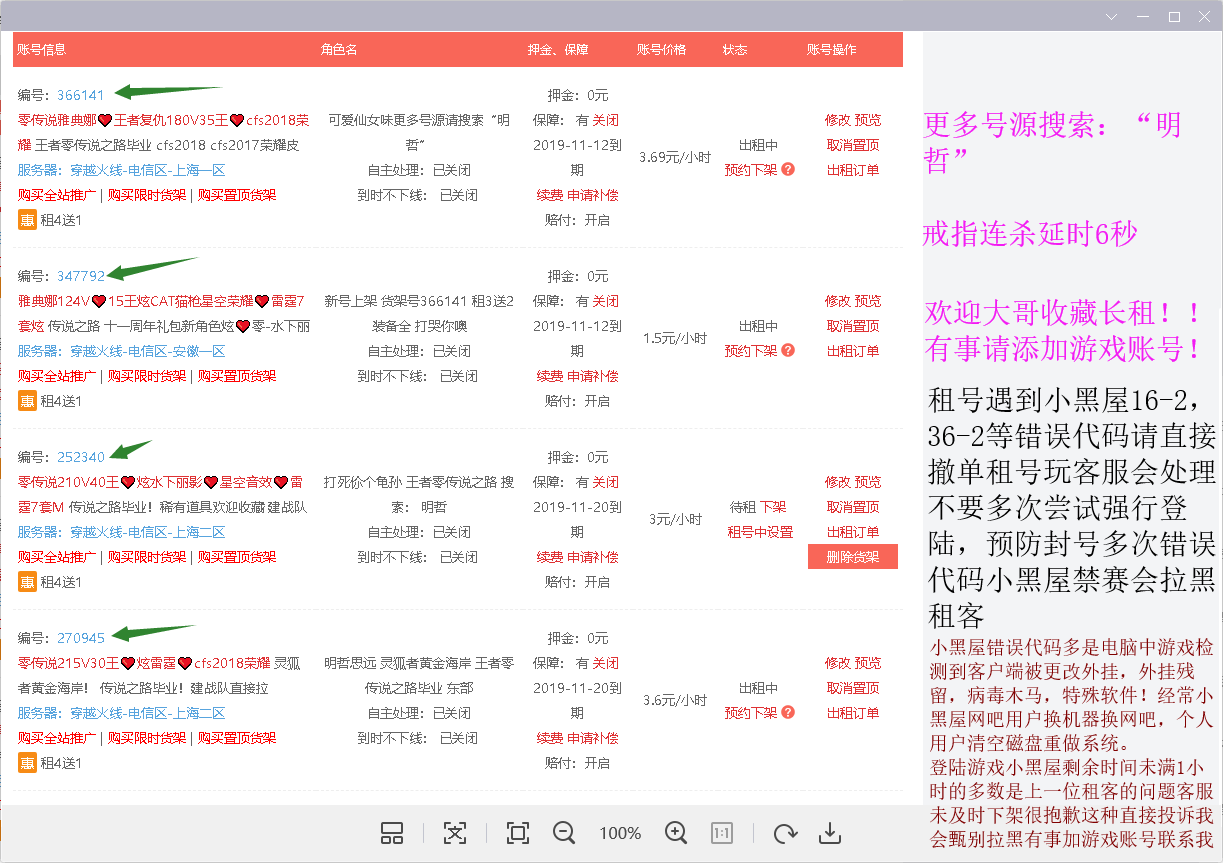This screenshot has height=863, width=1223.
Task: Click the 账号操作 column header
Action: (x=832, y=50)
